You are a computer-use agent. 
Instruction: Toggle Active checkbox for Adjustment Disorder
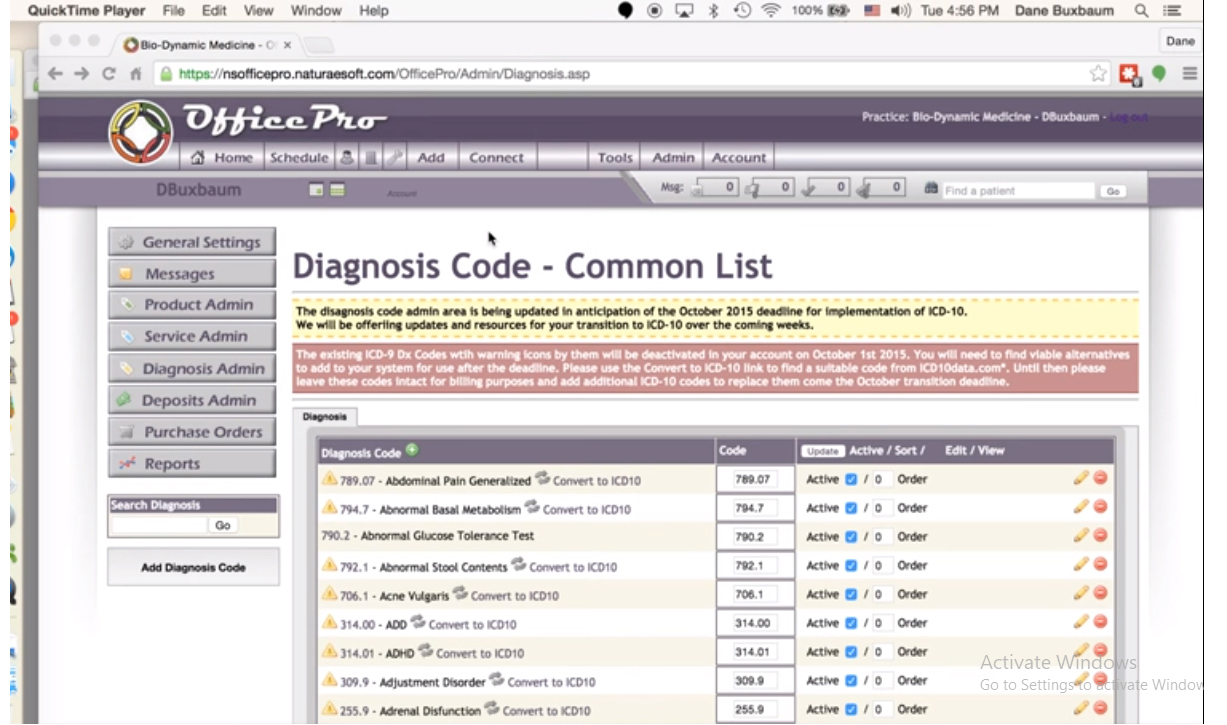coord(852,680)
